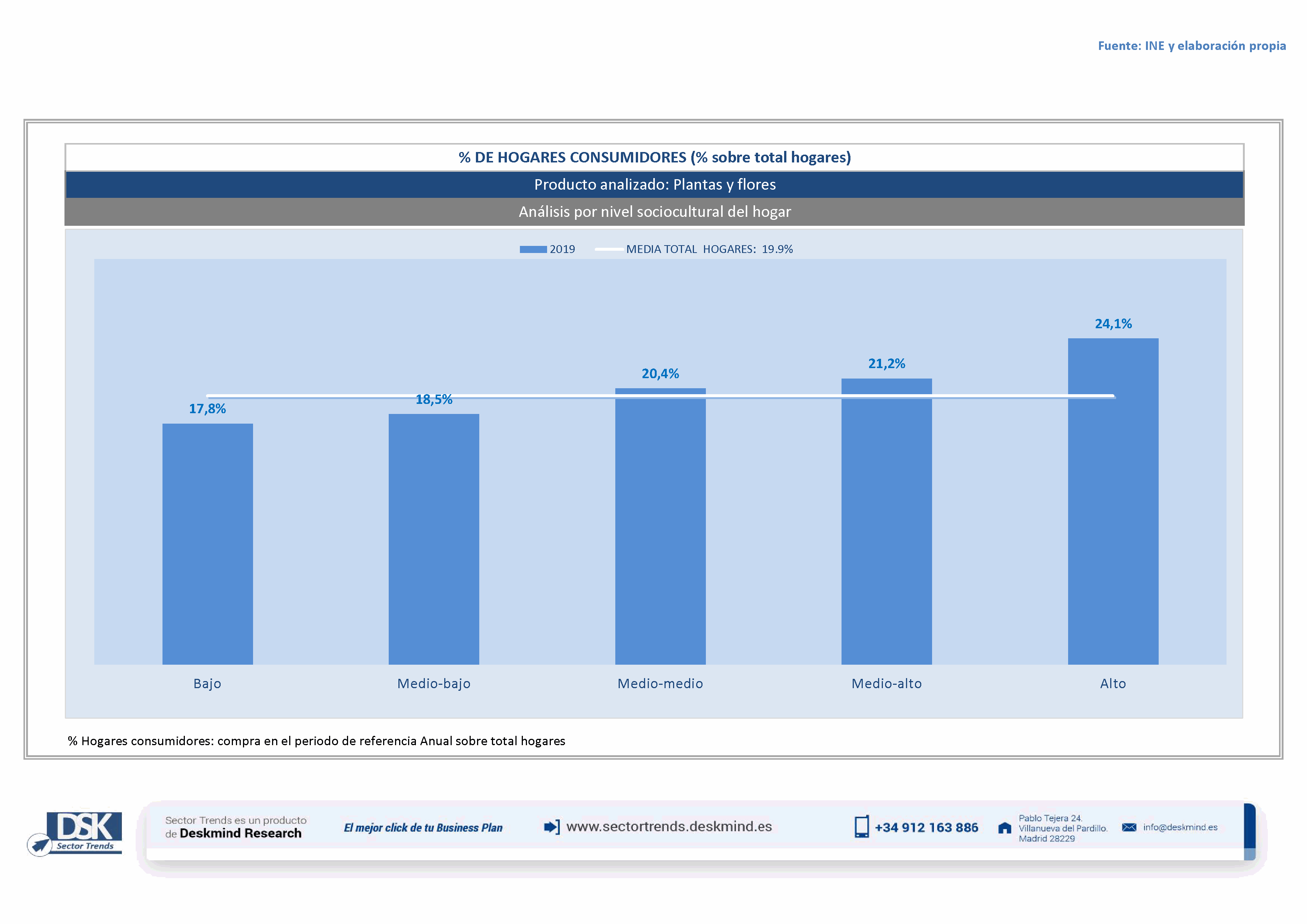
Task: Click the mobile phone icon in footer
Action: pos(861,827)
